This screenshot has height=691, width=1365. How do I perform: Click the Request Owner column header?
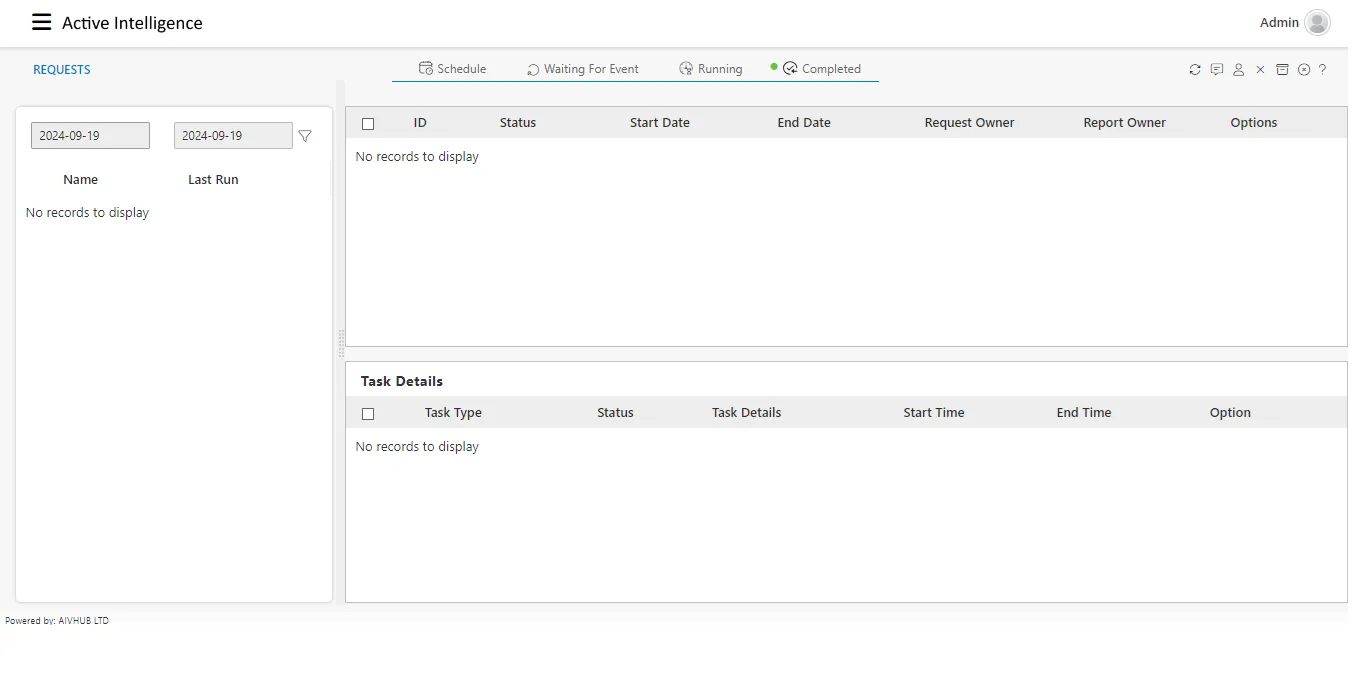point(969,123)
